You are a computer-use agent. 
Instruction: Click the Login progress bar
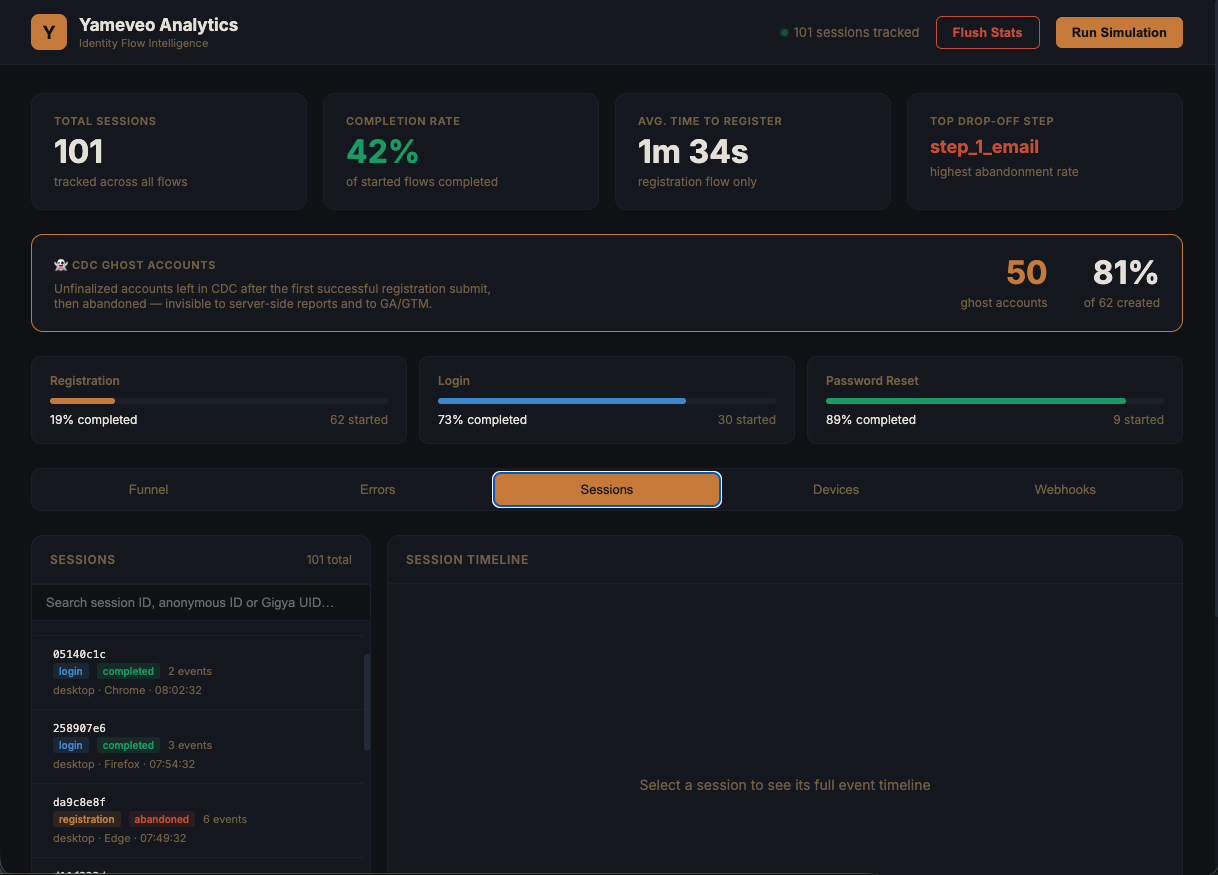pyautogui.click(x=607, y=401)
